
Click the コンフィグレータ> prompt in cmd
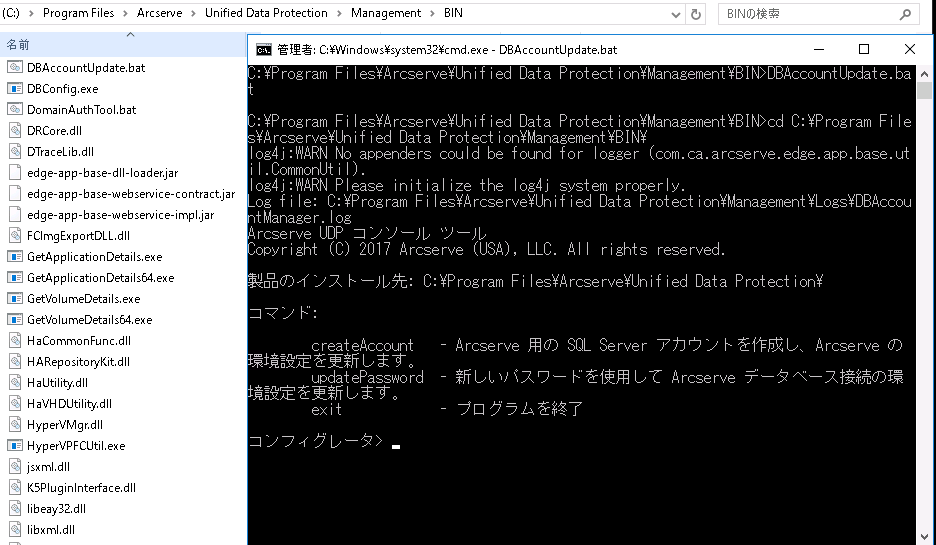tap(315, 441)
